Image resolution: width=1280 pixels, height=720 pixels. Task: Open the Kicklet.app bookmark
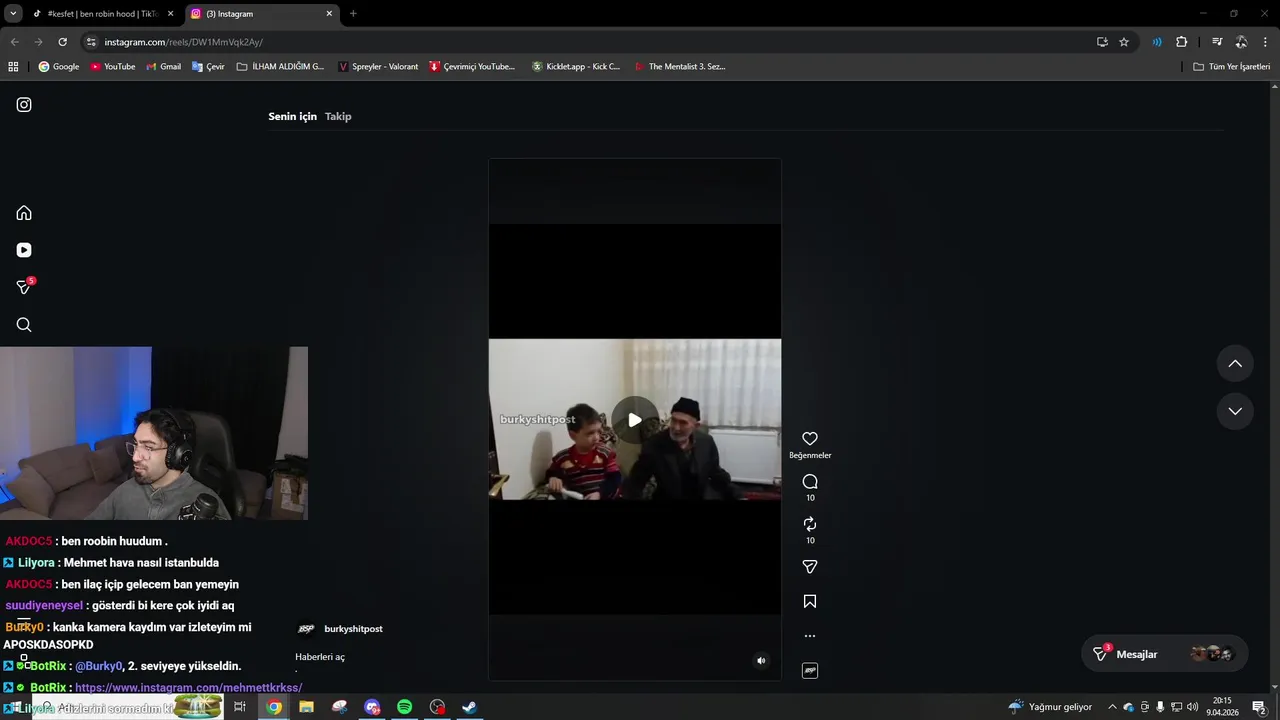[x=576, y=67]
